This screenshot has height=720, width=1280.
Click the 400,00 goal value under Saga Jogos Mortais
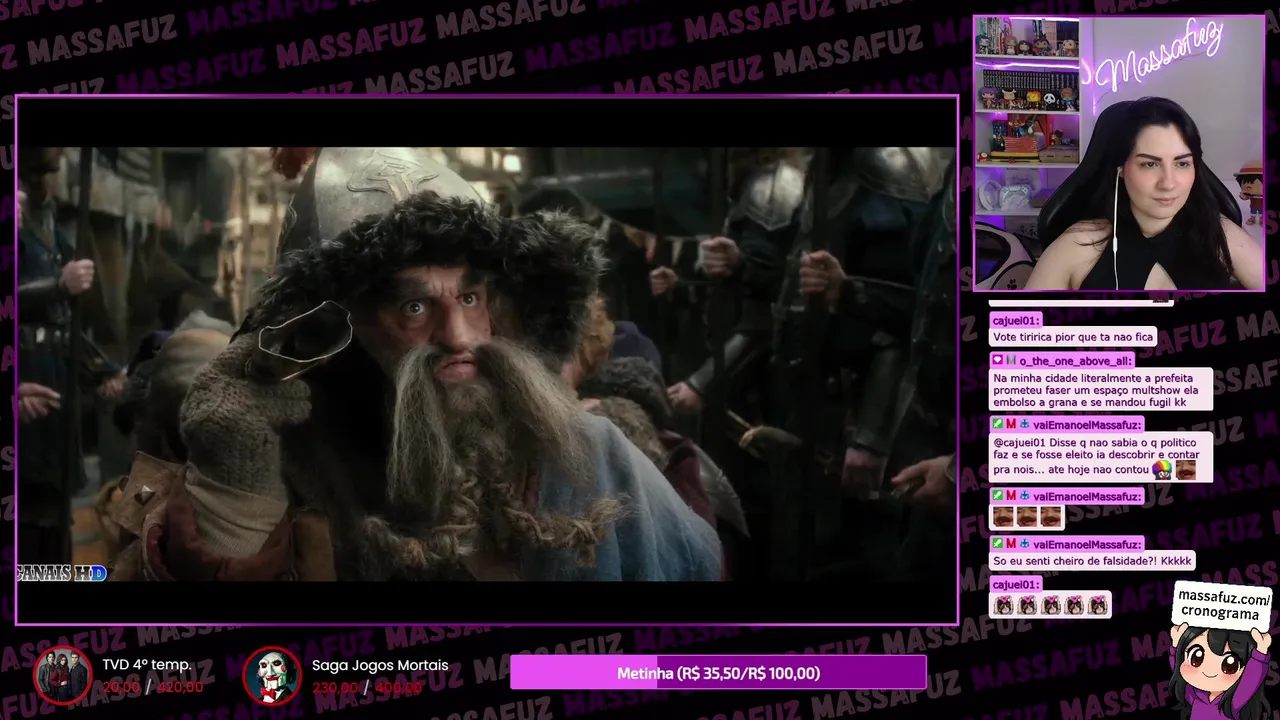click(x=398, y=687)
